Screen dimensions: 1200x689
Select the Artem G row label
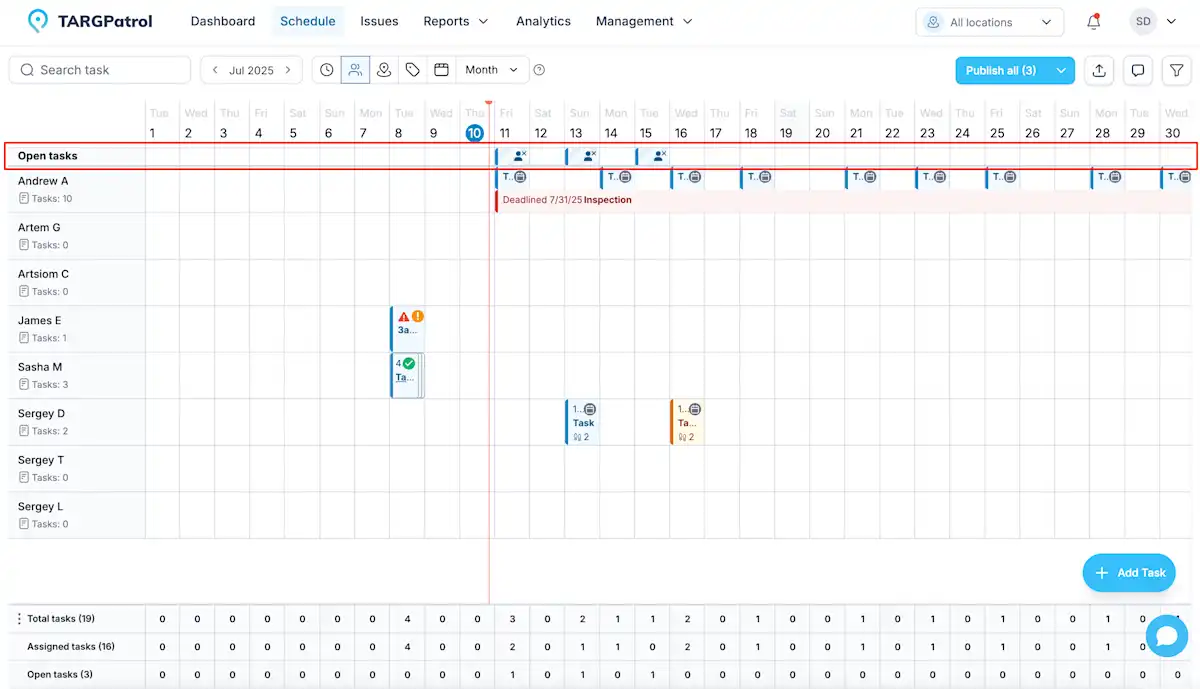pyautogui.click(x=39, y=228)
